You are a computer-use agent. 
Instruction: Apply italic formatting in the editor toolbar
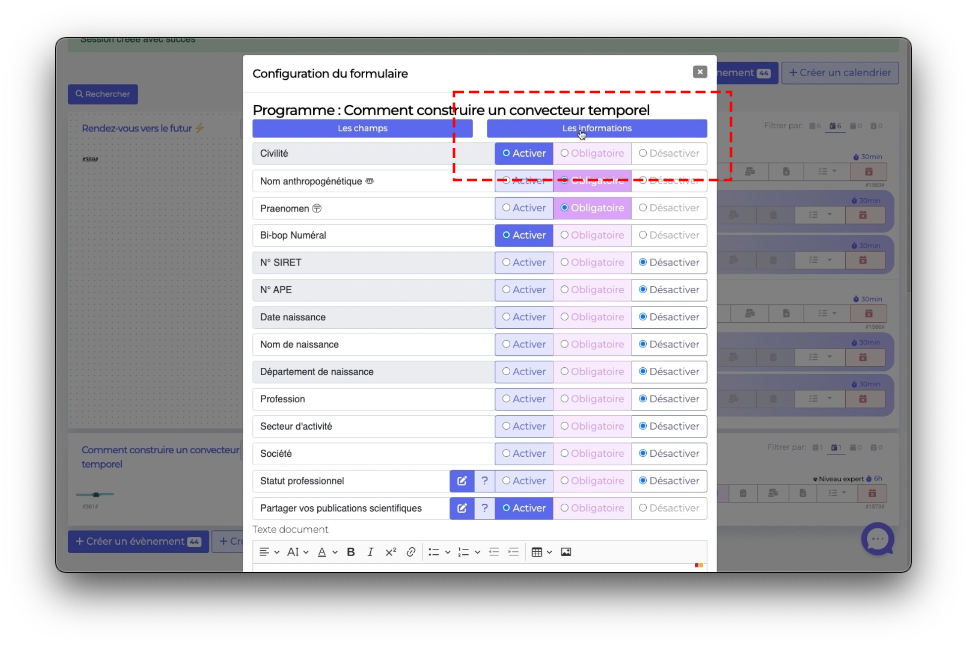[370, 552]
